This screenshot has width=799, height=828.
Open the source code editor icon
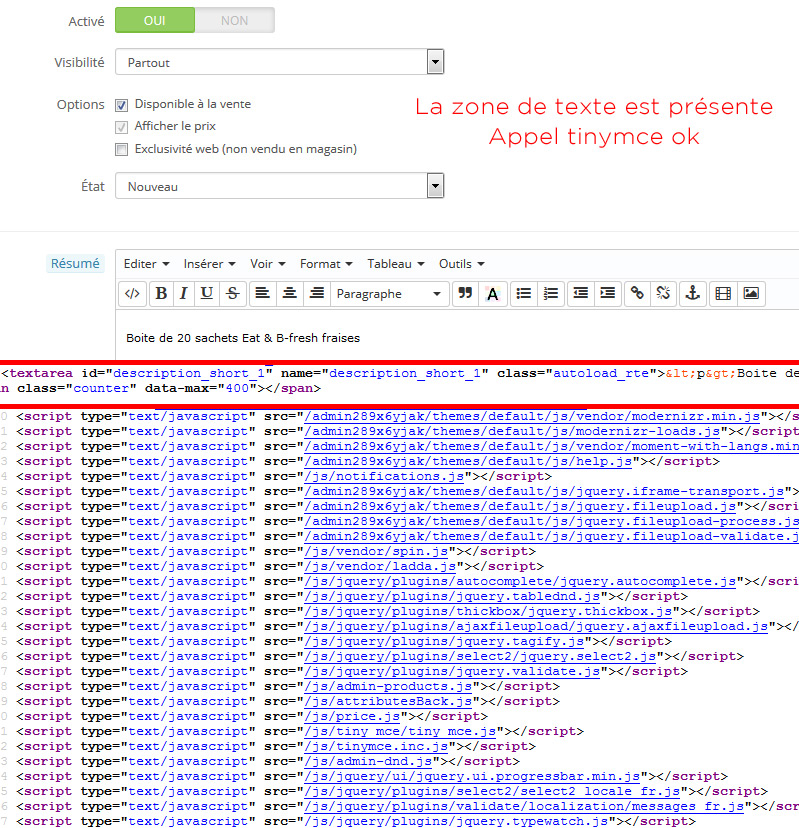[x=132, y=294]
